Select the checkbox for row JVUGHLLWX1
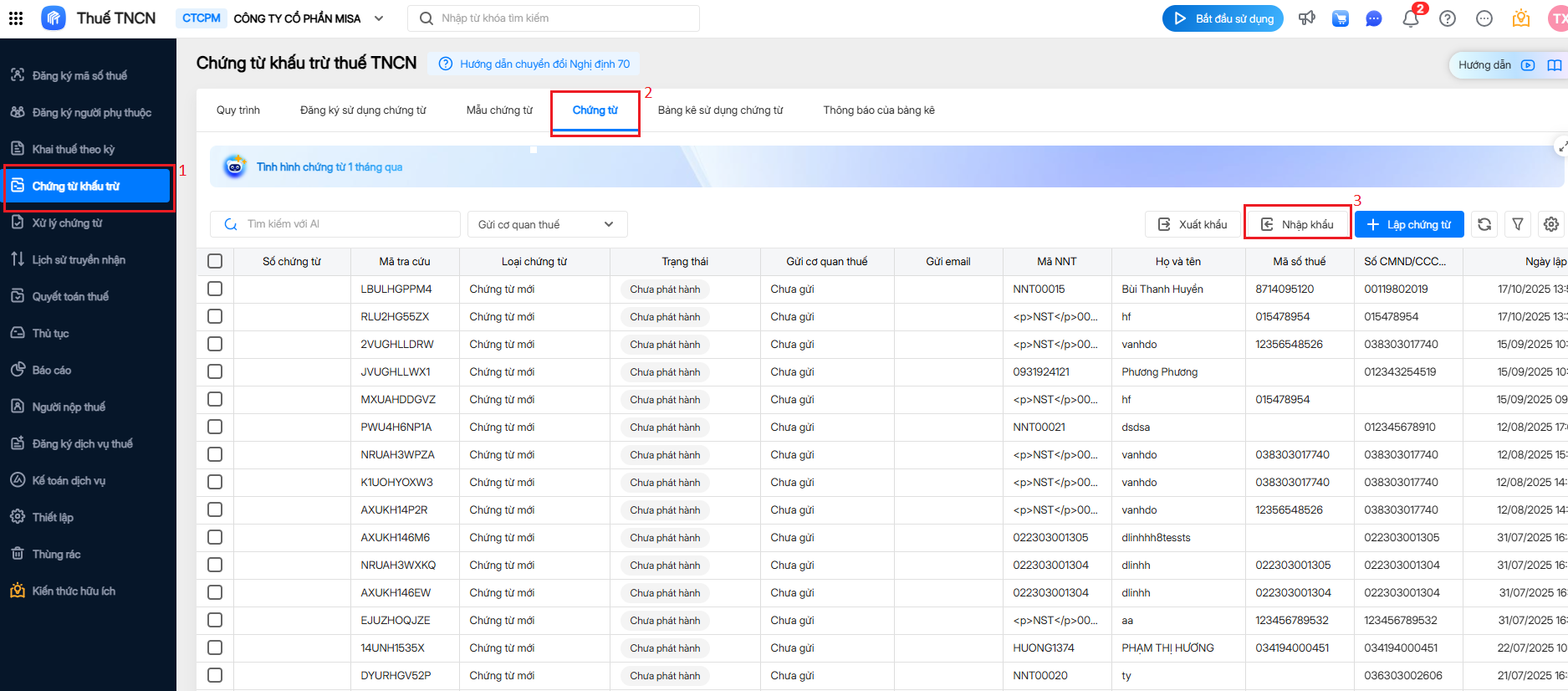The width and height of the screenshot is (1568, 691). (215, 371)
